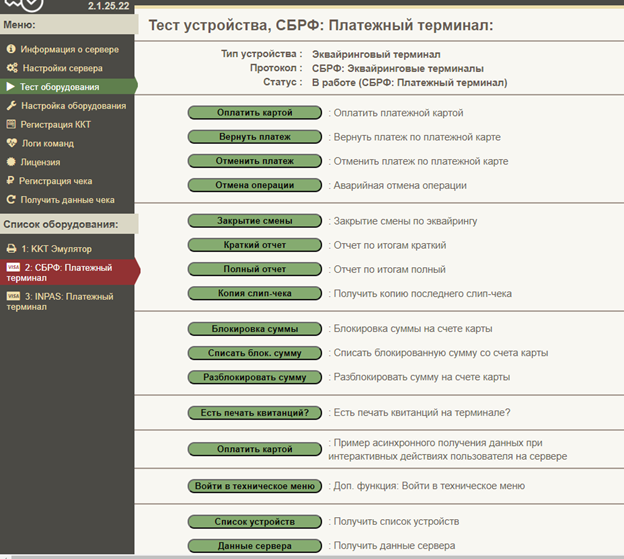
Task: Open Получить данные чека menu item
Action: (67, 200)
